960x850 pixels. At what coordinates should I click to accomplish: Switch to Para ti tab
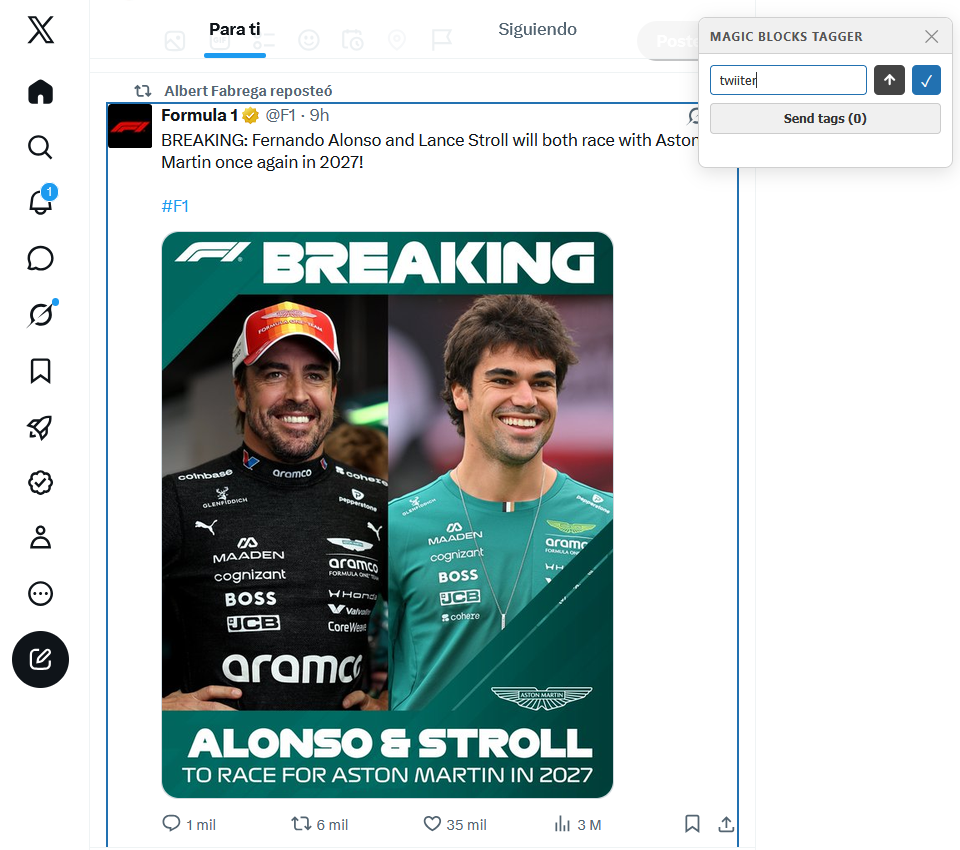[x=234, y=29]
